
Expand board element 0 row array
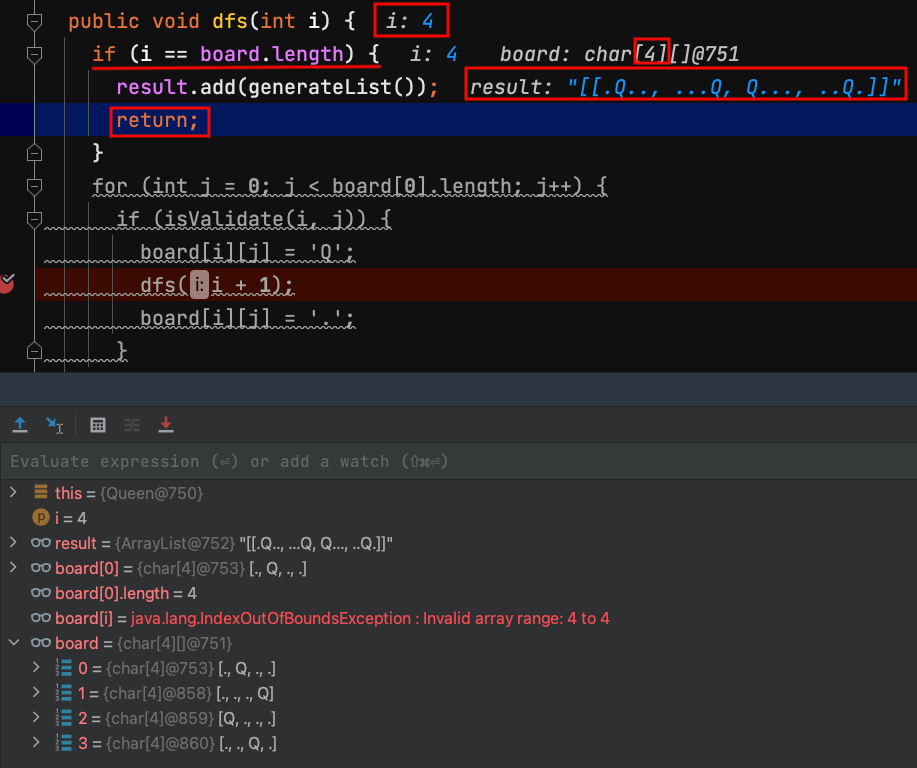(x=37, y=668)
